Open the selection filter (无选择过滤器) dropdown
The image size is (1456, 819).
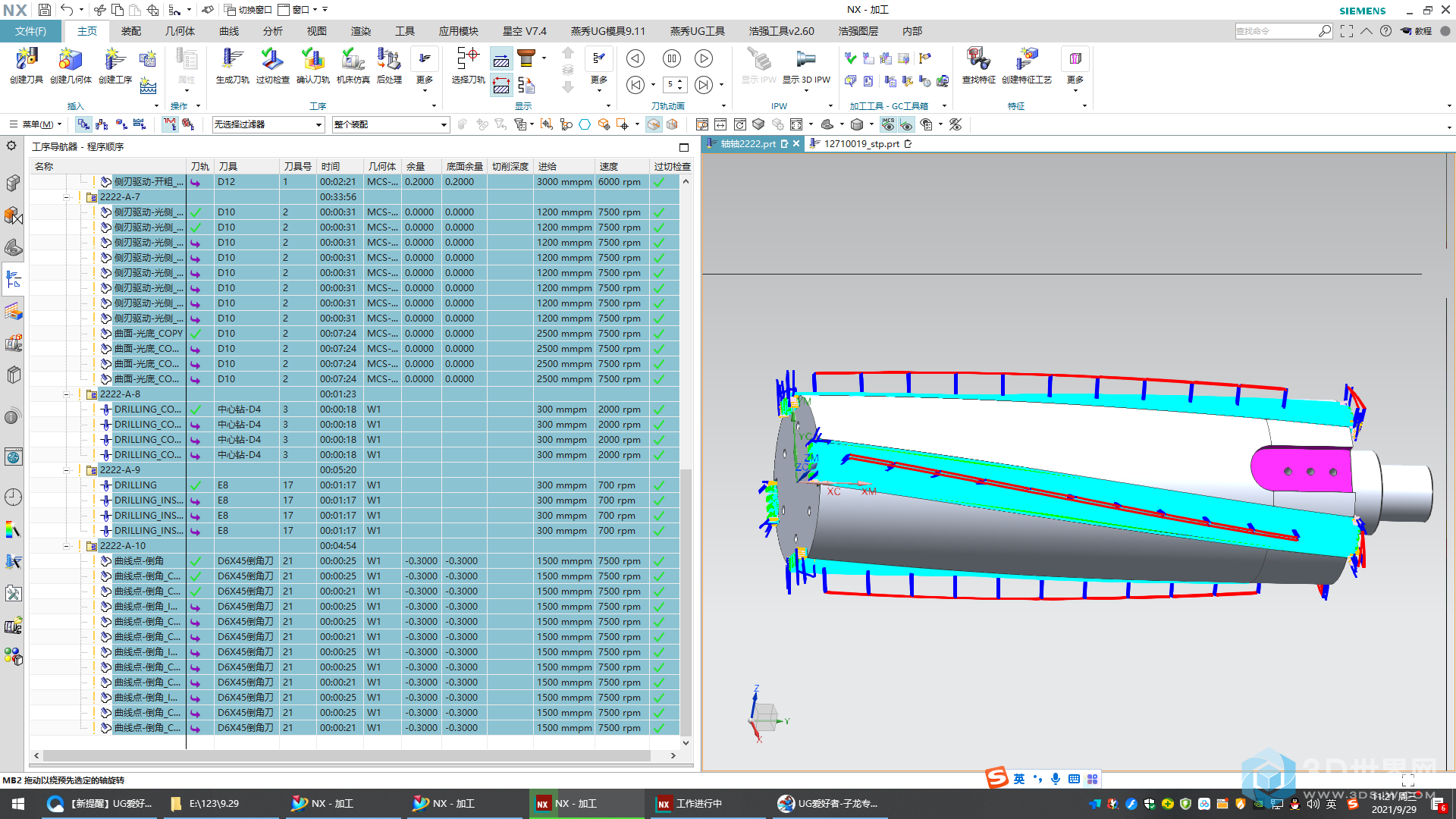point(268,124)
